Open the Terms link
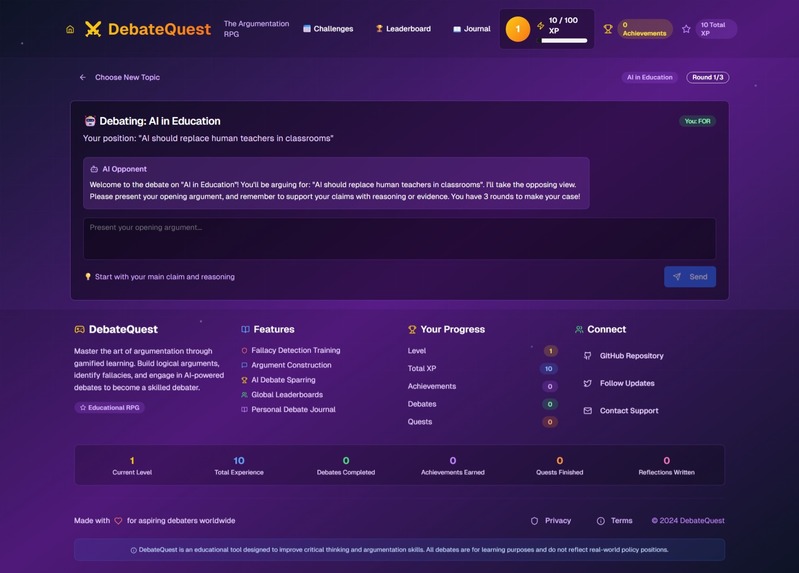 [622, 521]
